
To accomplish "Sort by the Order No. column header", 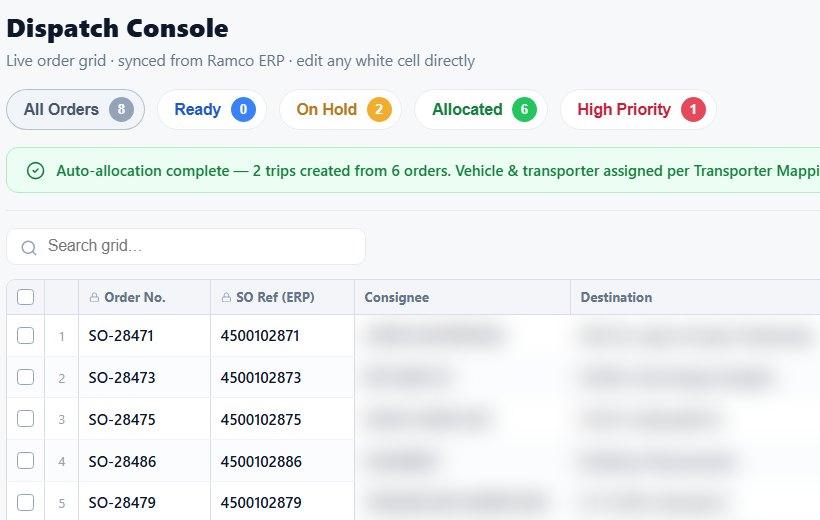I will coord(144,297).
